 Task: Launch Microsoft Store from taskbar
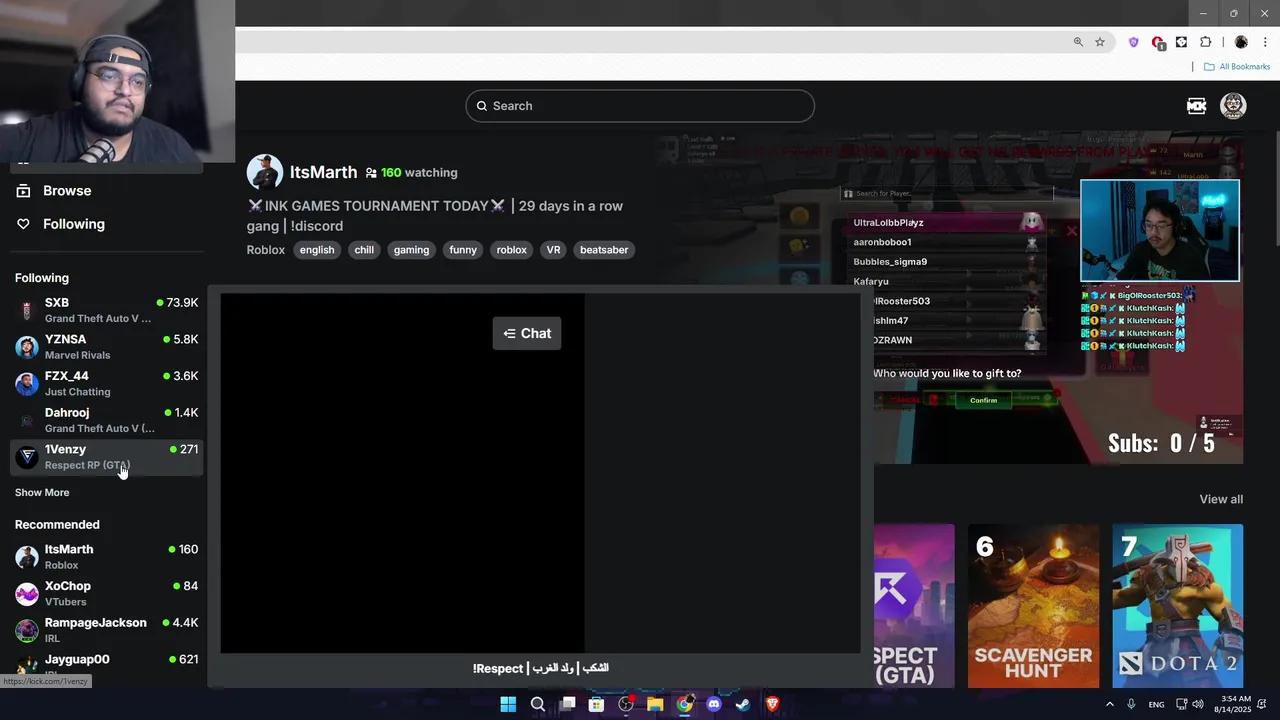tap(597, 704)
